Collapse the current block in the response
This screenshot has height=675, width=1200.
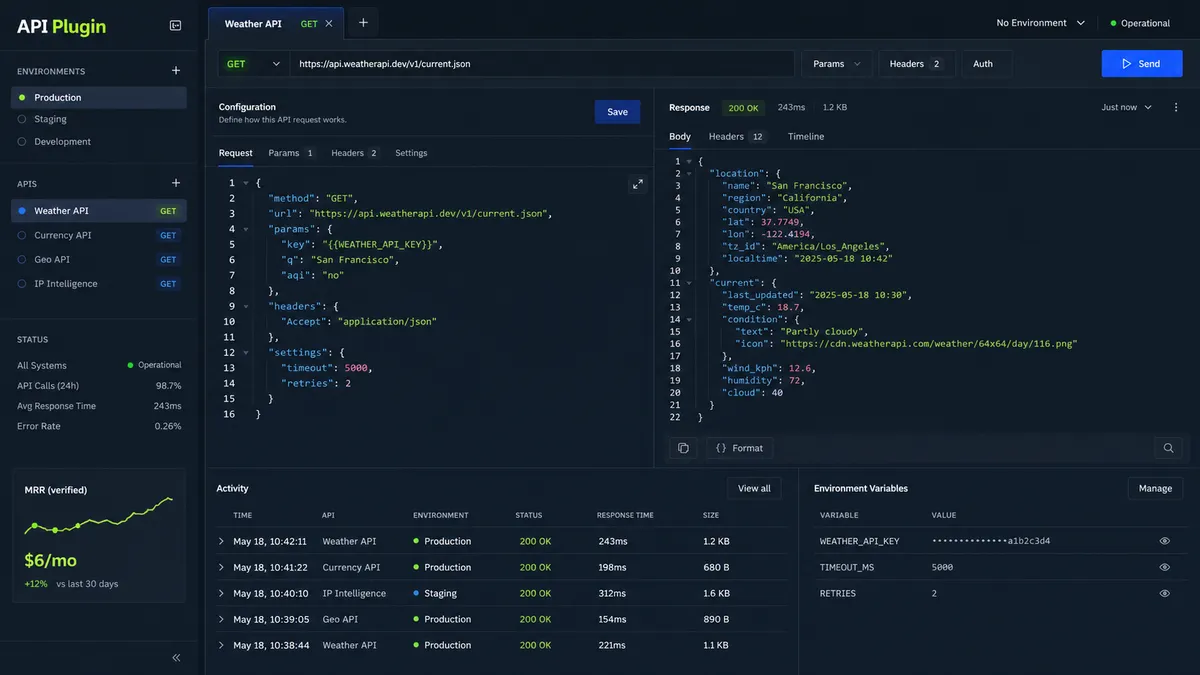[690, 283]
